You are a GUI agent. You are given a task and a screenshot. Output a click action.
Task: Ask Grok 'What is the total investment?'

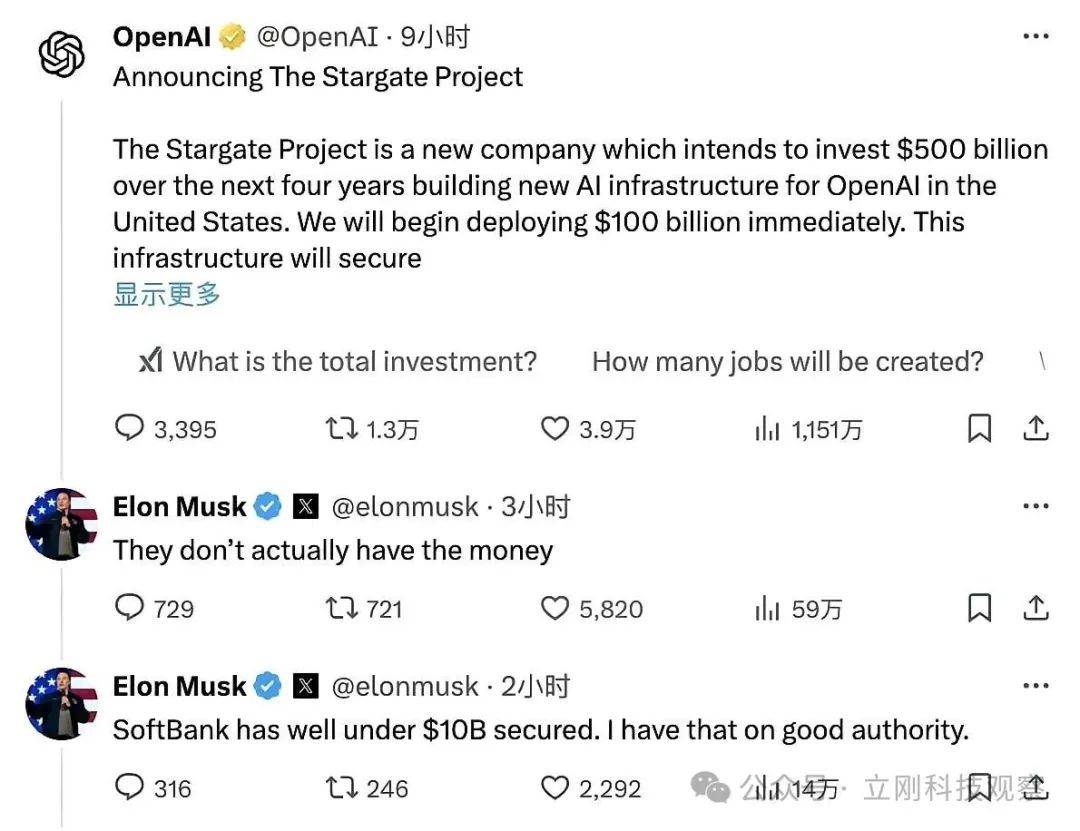[338, 361]
